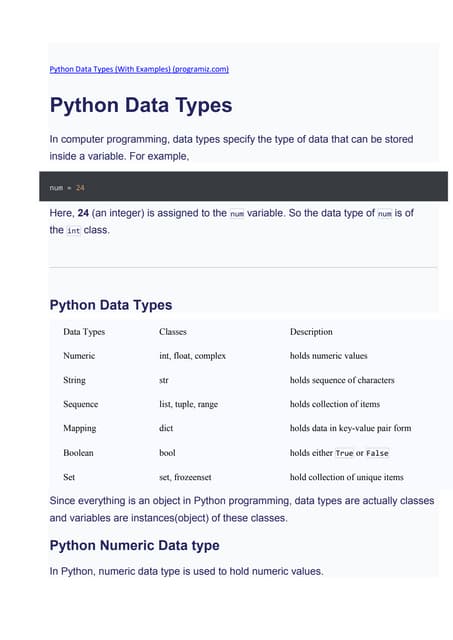Click the Python Numeric Data type heading
The height and width of the screenshot is (640, 453).
(x=134, y=545)
